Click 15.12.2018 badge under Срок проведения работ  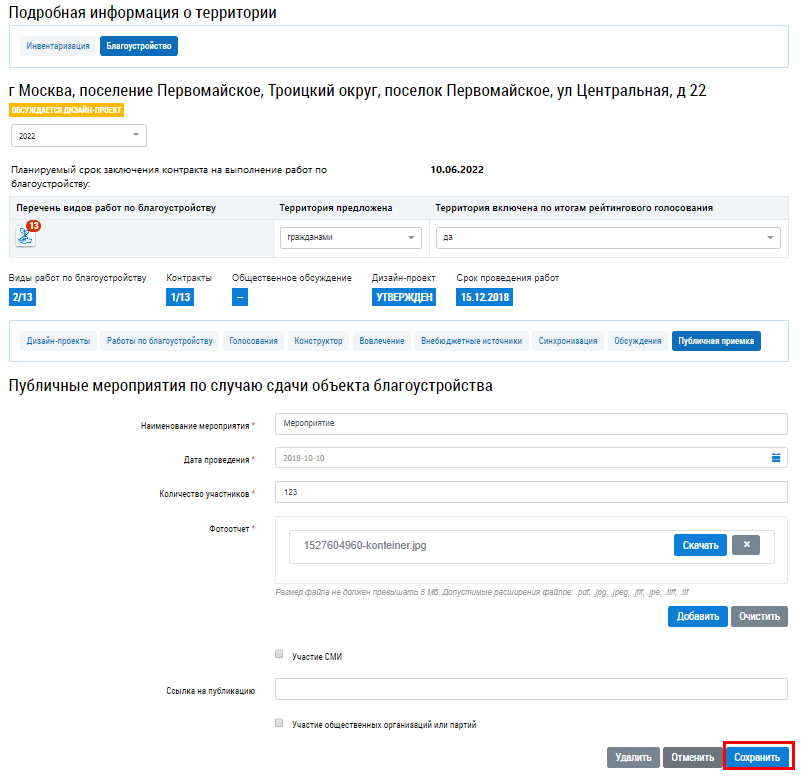[484, 297]
